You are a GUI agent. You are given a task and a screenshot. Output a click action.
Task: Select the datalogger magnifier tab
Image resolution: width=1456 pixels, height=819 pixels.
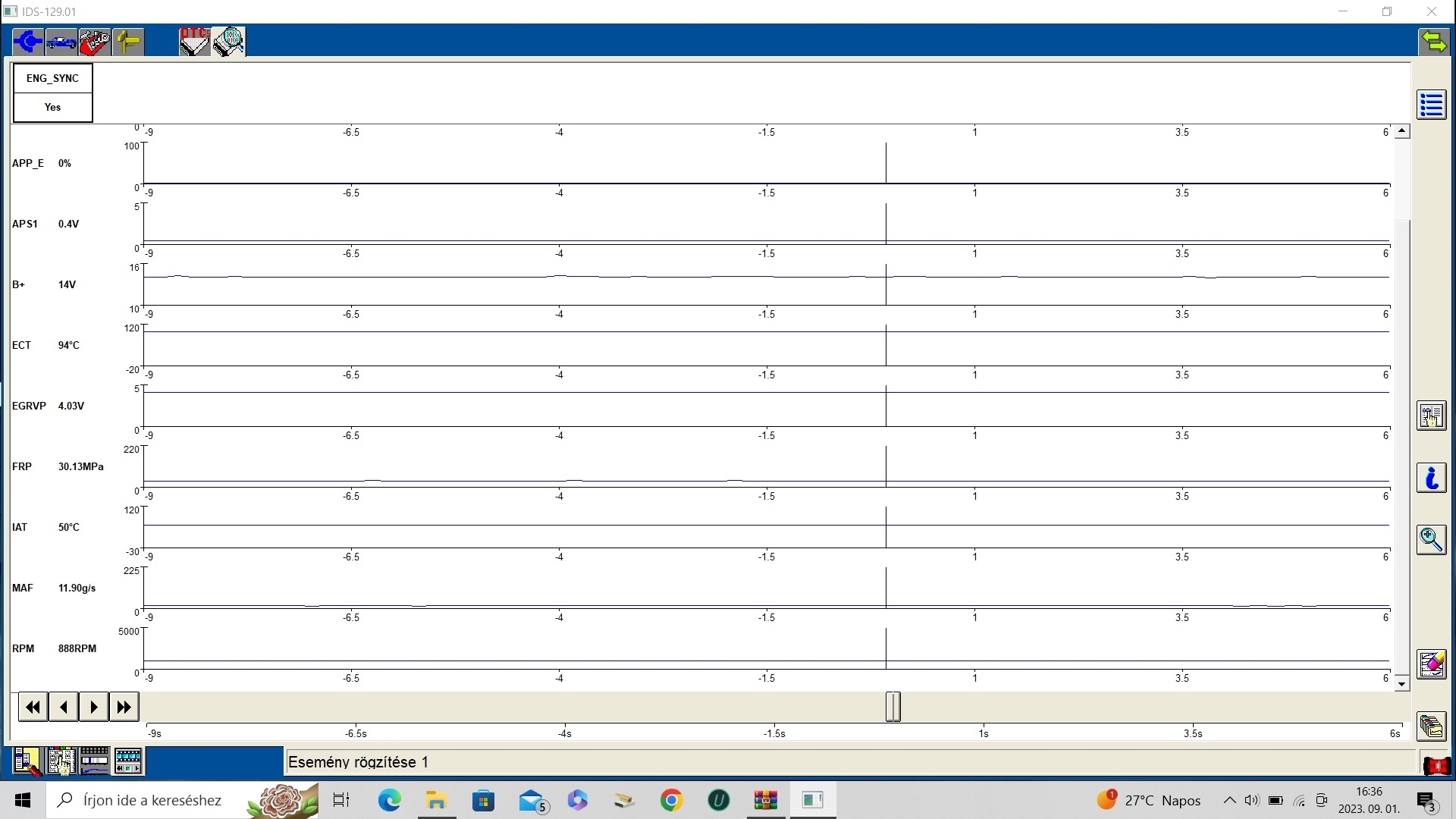pos(228,41)
